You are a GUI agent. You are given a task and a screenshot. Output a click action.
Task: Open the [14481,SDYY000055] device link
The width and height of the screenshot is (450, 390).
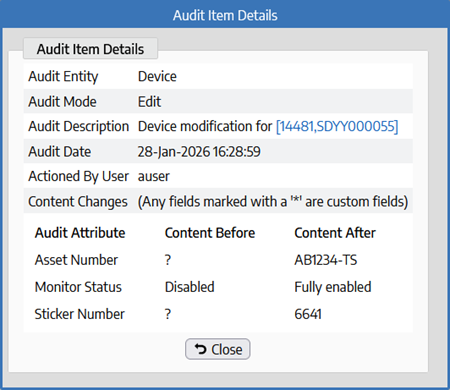coord(337,126)
